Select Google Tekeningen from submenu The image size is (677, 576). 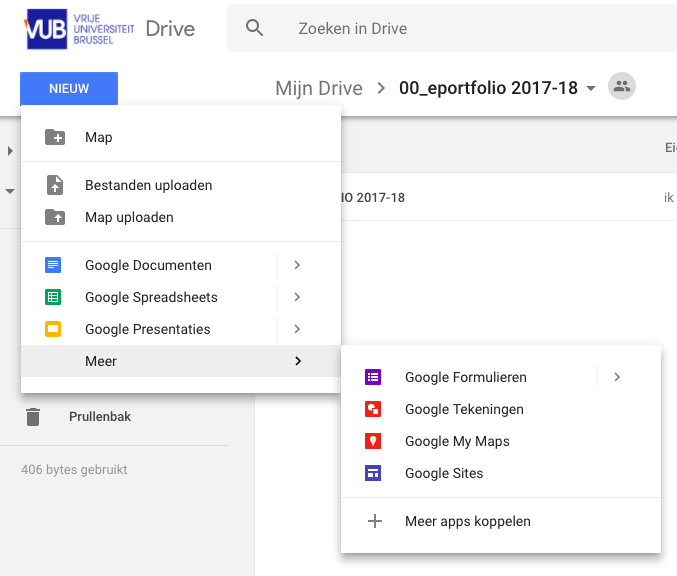(501, 409)
